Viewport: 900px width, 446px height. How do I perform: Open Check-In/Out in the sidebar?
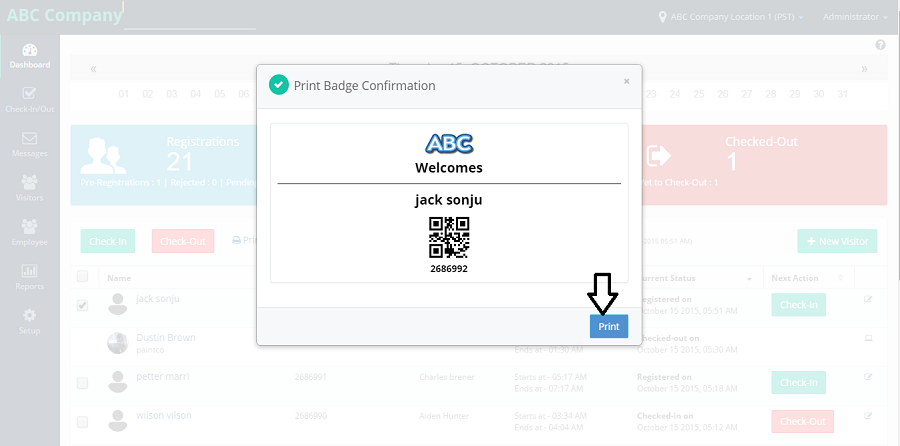click(x=30, y=100)
